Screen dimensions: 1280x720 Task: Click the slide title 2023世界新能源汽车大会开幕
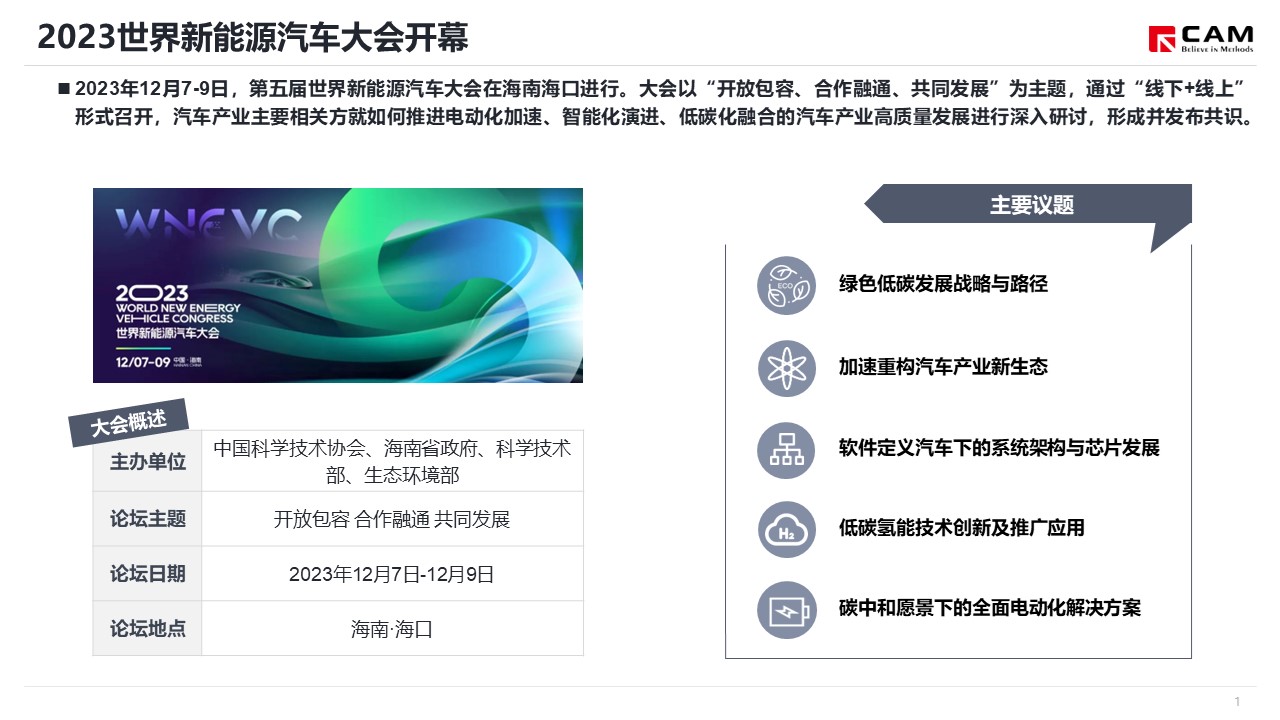click(253, 38)
